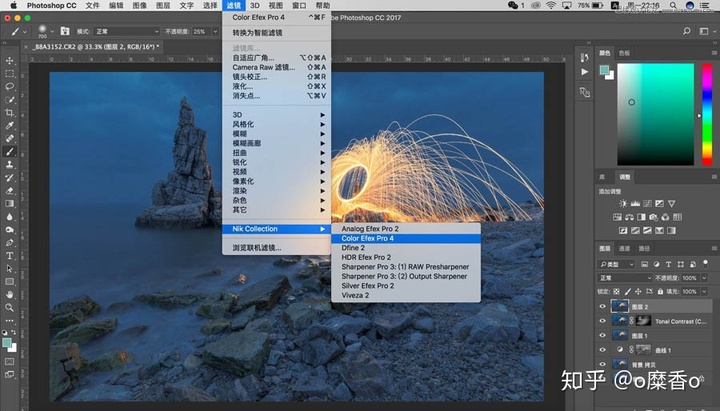Choose 转换为智能滤镜 menu item
Image resolution: width=720 pixels, height=411 pixels.
click(x=276, y=33)
